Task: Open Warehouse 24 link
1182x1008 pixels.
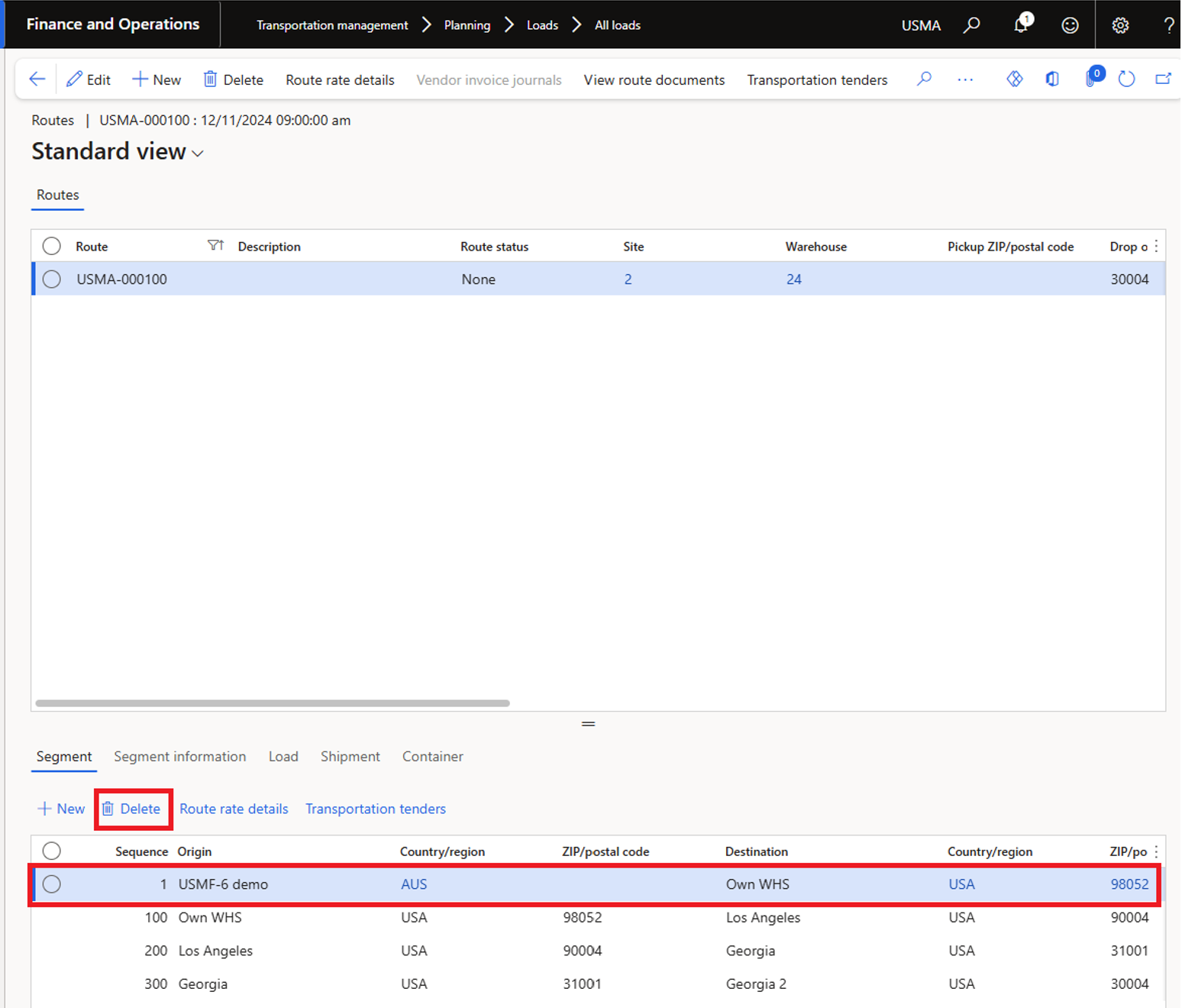Action: click(x=794, y=279)
